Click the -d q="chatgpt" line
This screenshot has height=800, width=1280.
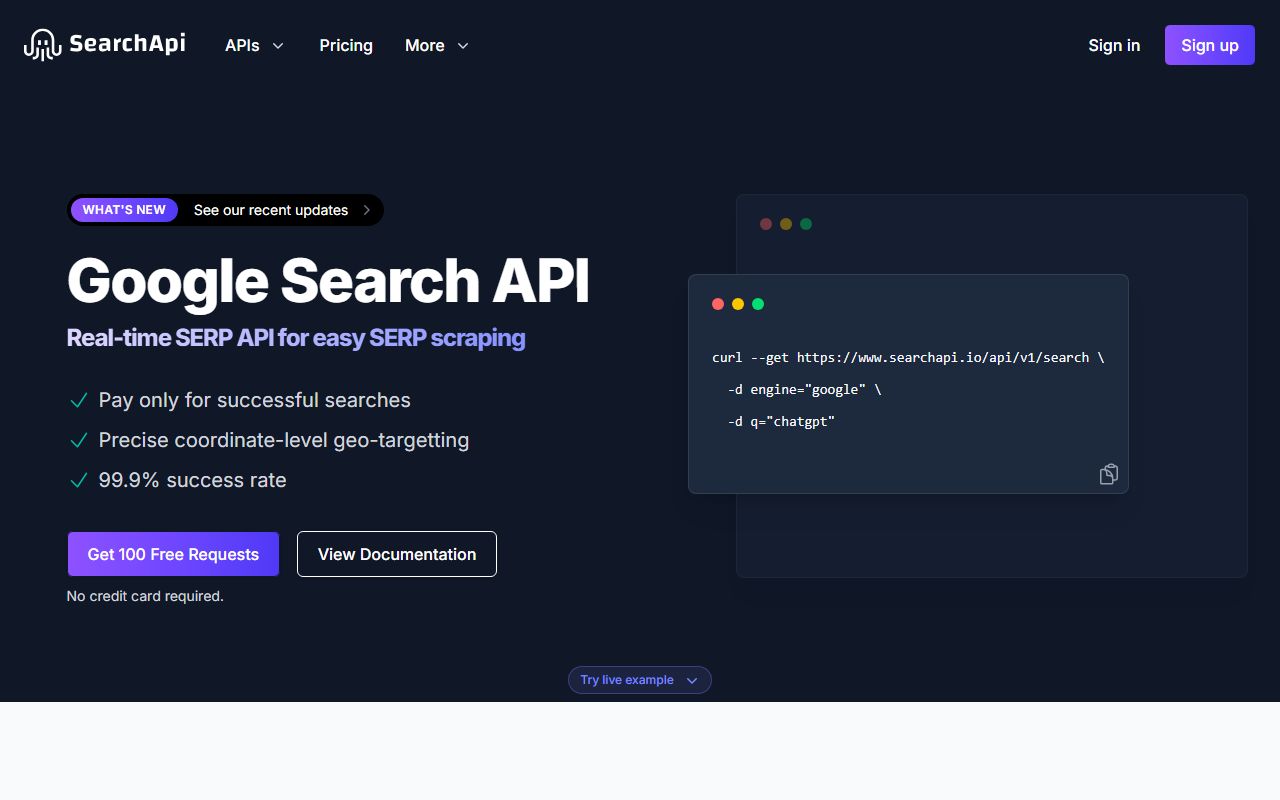[x=780, y=421]
